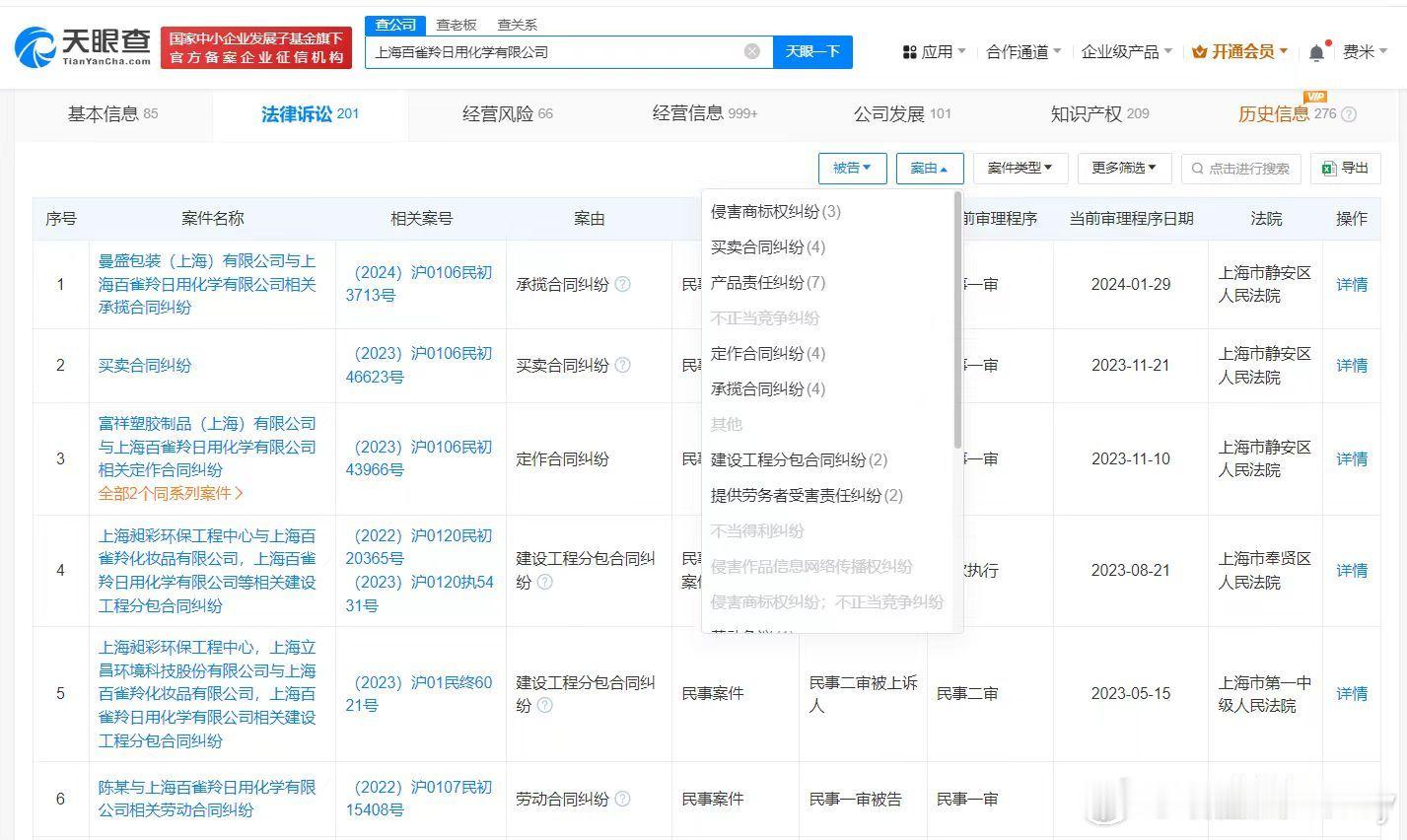Viewport: 1407px width, 840px height.
Task: Click help icon beside 承揽合同纠纷 in row 1
Action: (622, 284)
